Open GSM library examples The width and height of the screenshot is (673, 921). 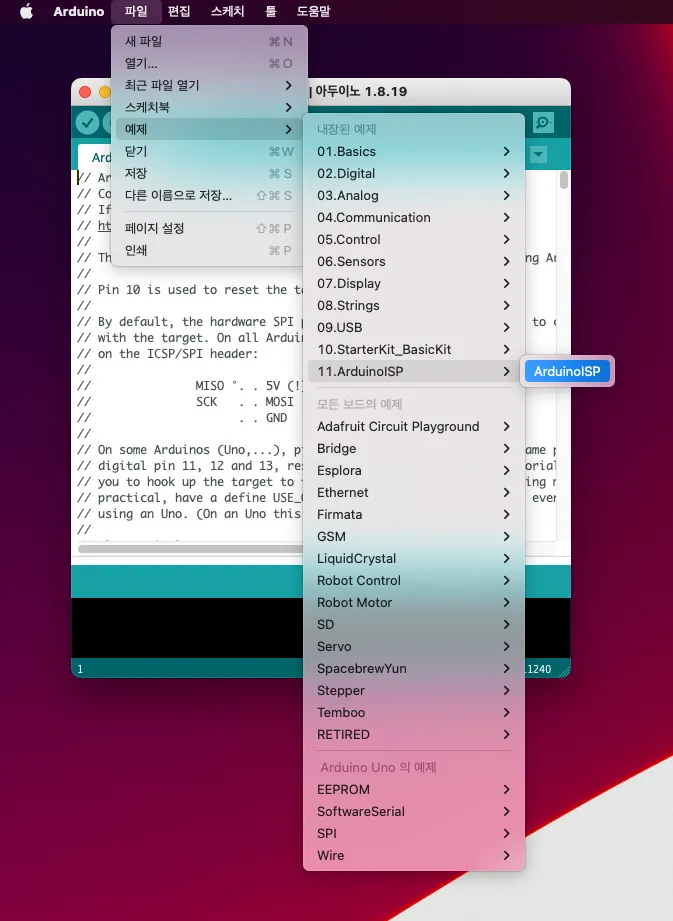pos(413,537)
